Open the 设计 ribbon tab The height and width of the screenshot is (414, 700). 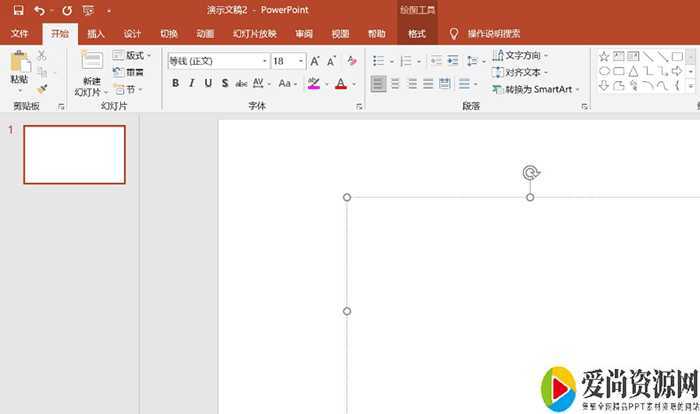(x=132, y=33)
